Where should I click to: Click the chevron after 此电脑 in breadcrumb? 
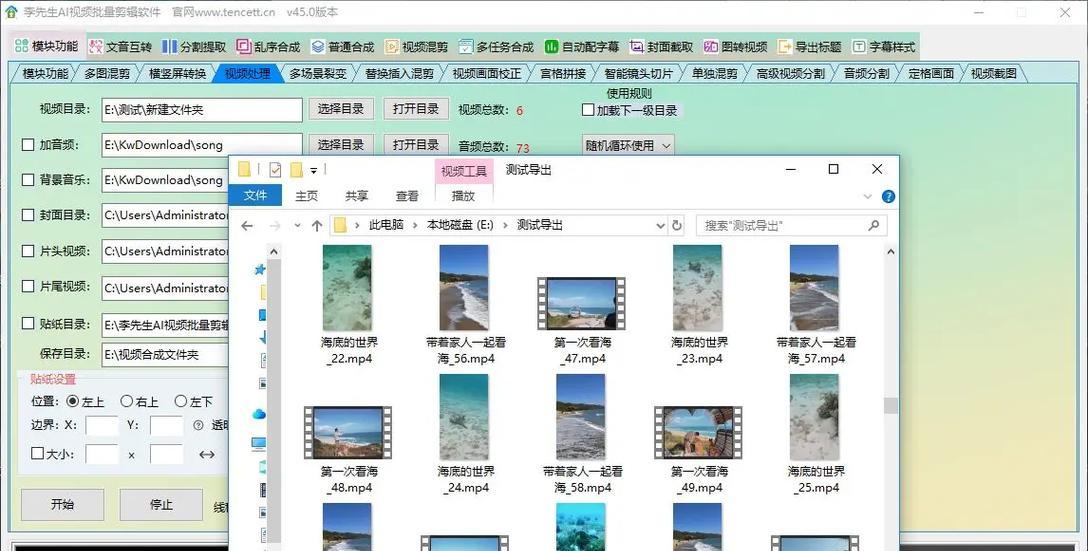pos(415,225)
